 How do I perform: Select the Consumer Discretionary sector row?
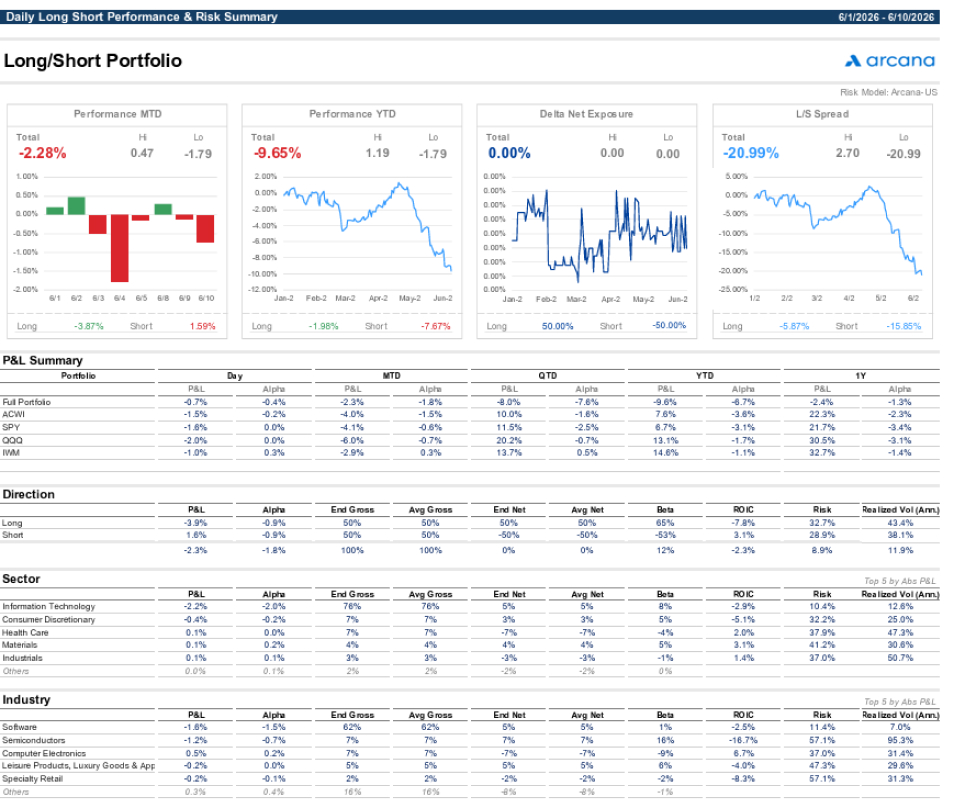pyautogui.click(x=470, y=619)
